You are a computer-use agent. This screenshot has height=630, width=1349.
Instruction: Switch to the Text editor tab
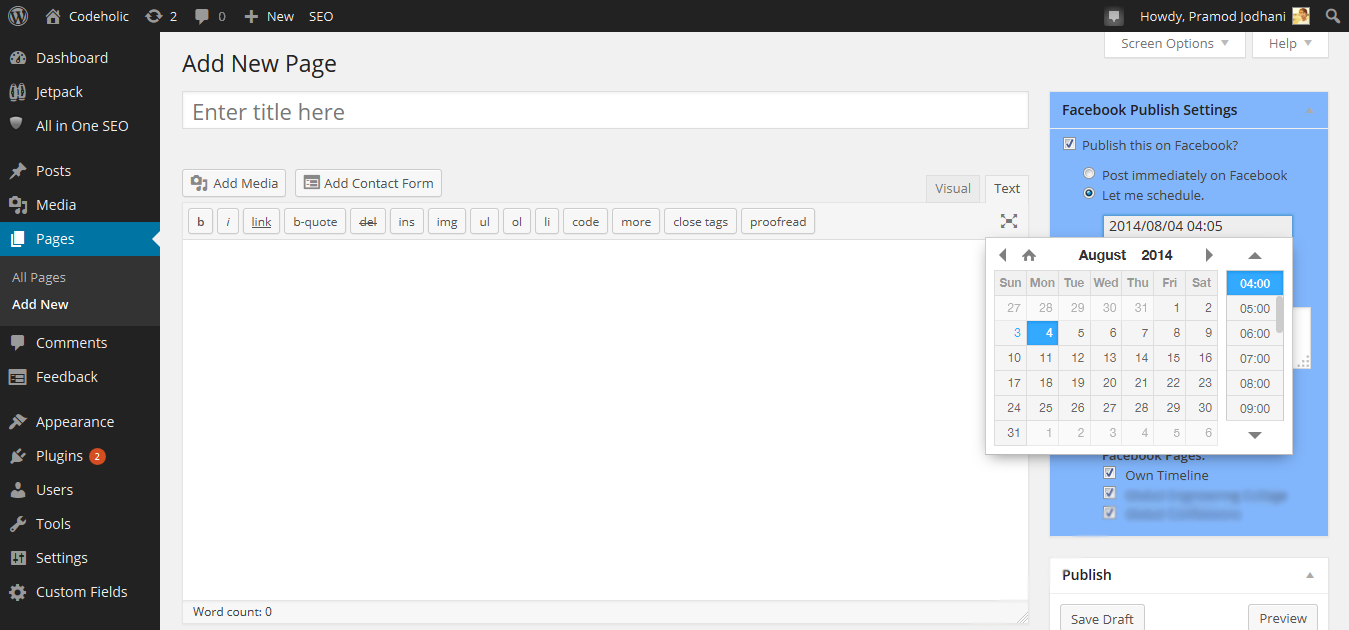pos(1007,188)
